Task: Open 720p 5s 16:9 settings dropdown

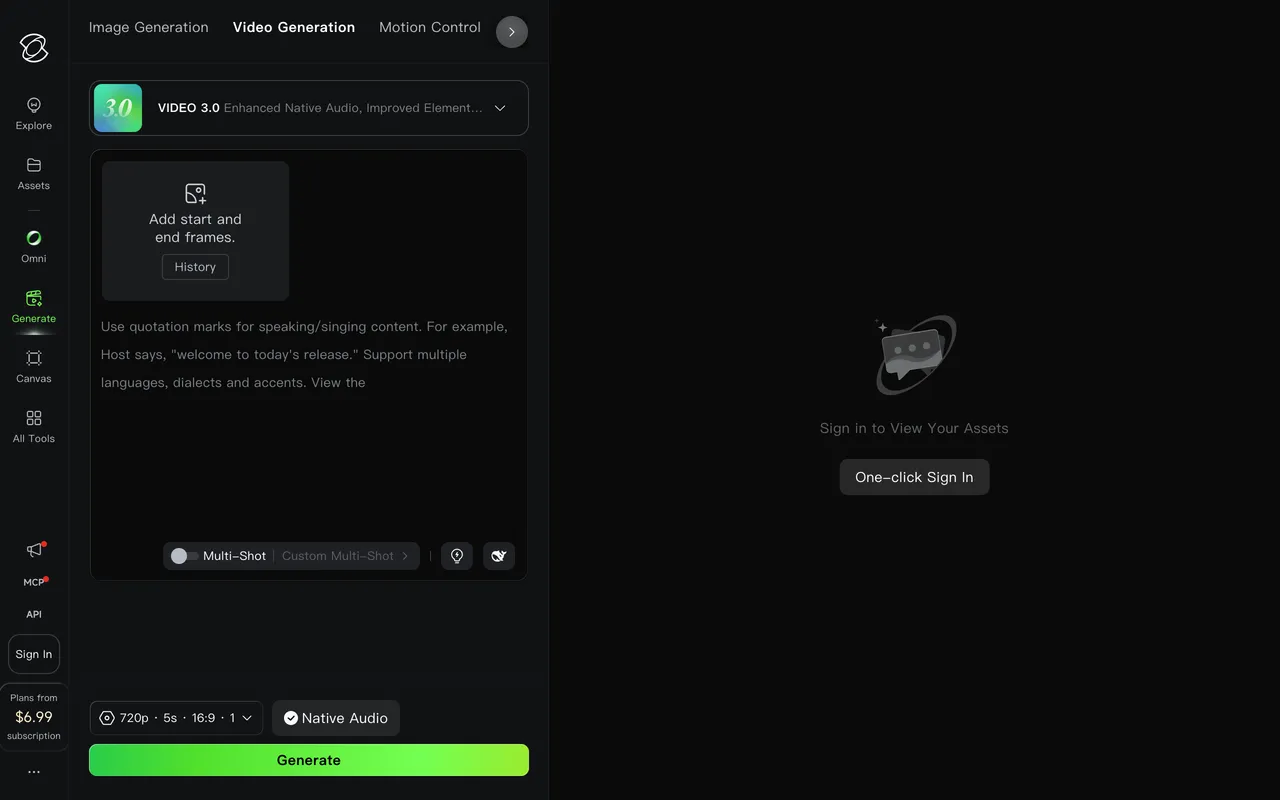Action: (176, 718)
